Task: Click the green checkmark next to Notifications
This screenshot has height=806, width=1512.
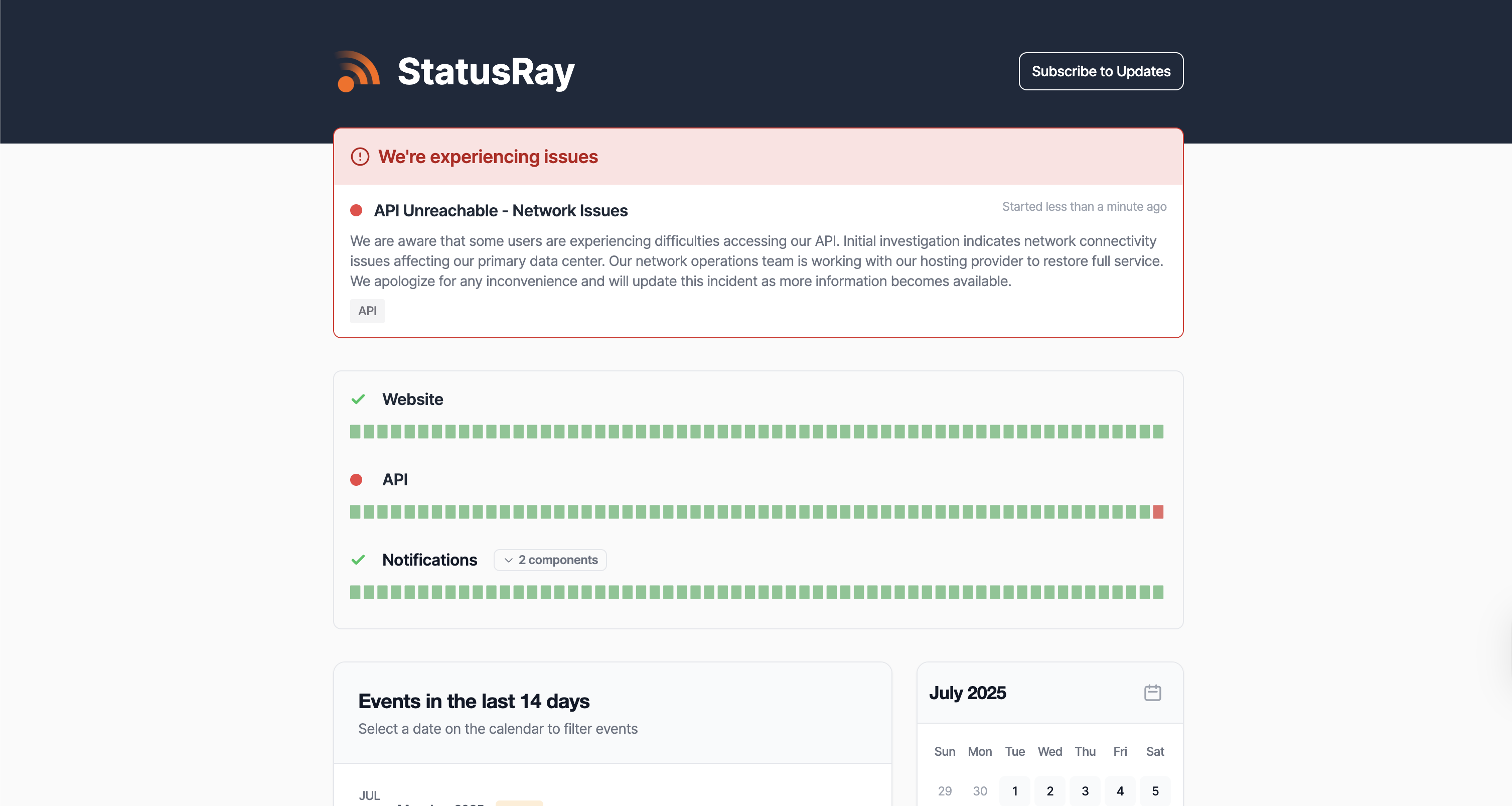Action: [358, 560]
